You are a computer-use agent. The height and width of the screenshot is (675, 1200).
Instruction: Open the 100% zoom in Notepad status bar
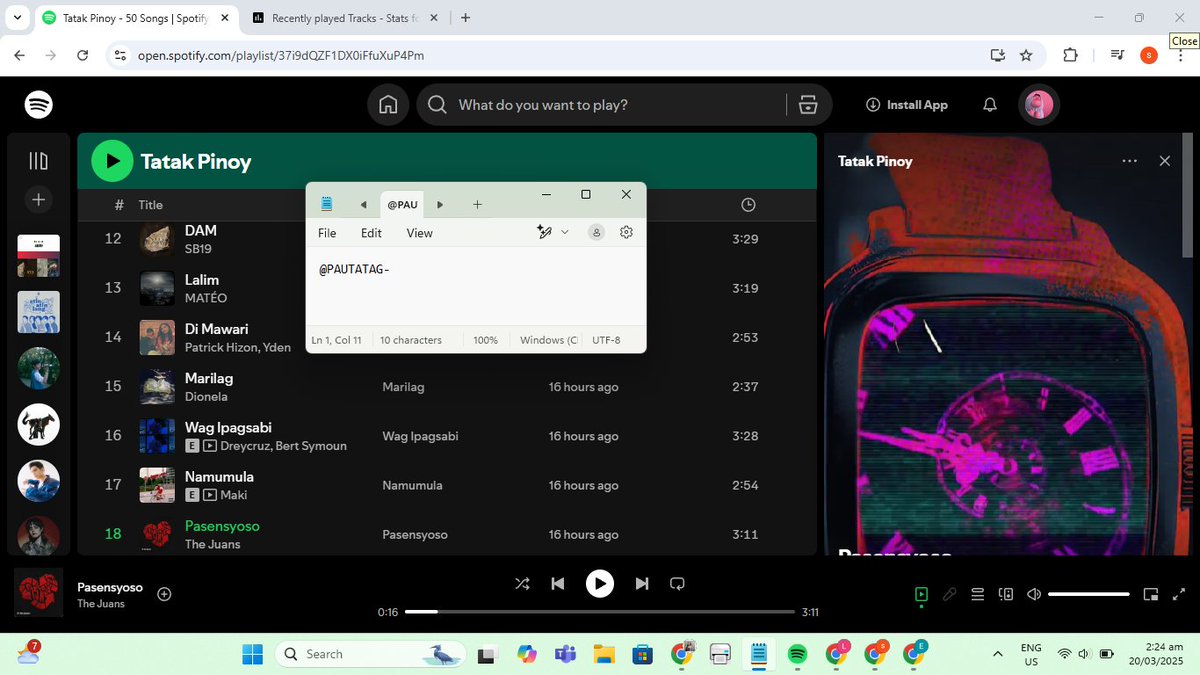point(486,340)
